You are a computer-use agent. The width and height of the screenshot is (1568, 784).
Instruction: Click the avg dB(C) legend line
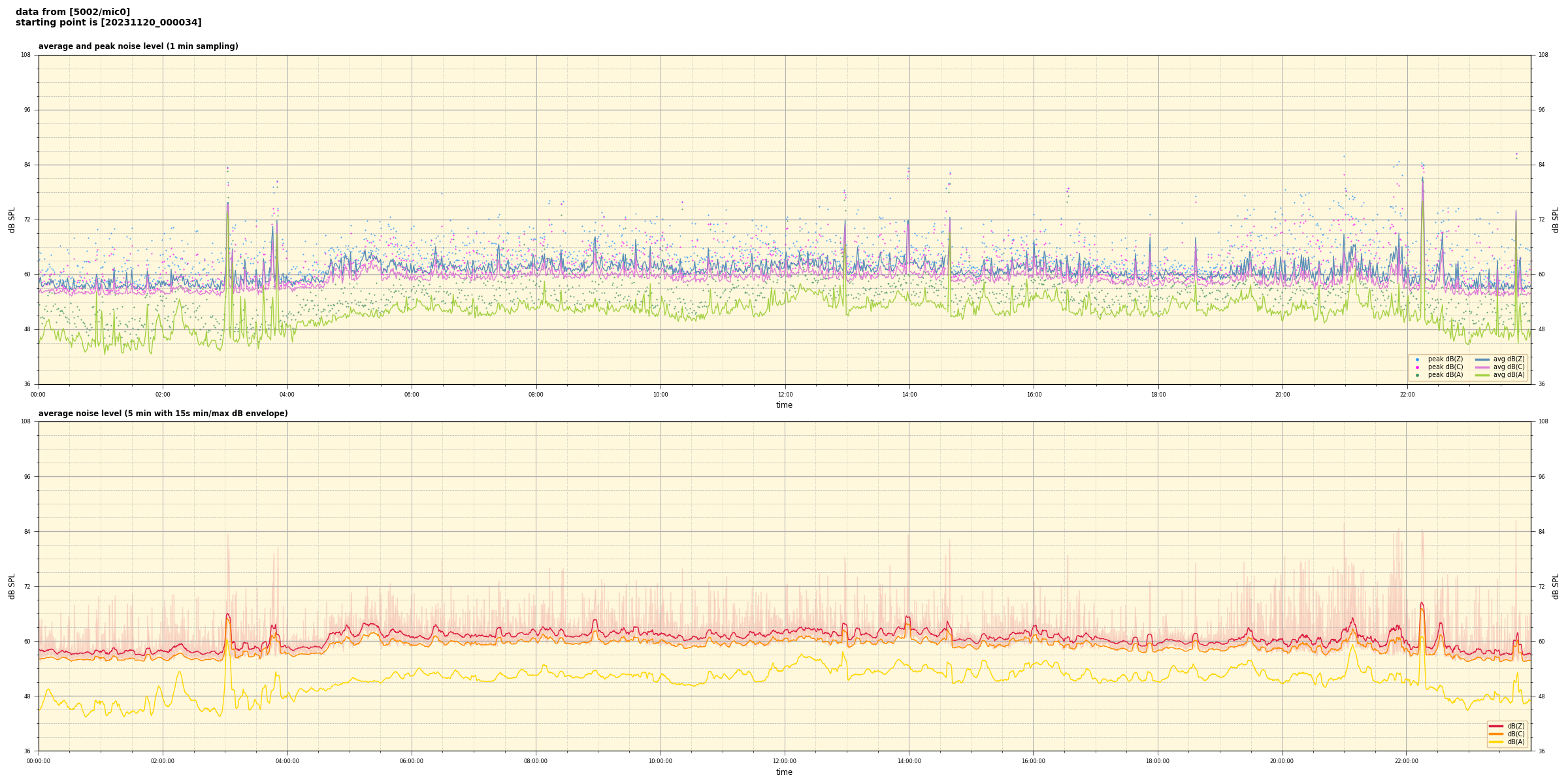click(x=1482, y=367)
